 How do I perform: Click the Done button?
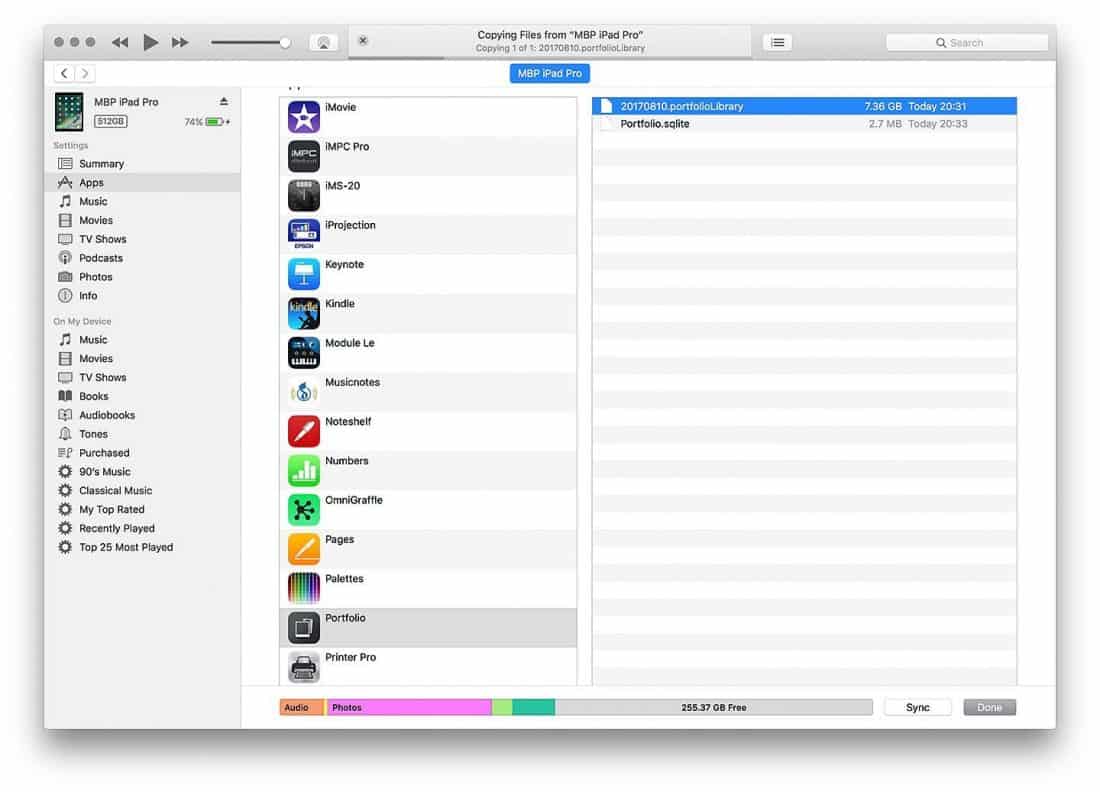(989, 707)
